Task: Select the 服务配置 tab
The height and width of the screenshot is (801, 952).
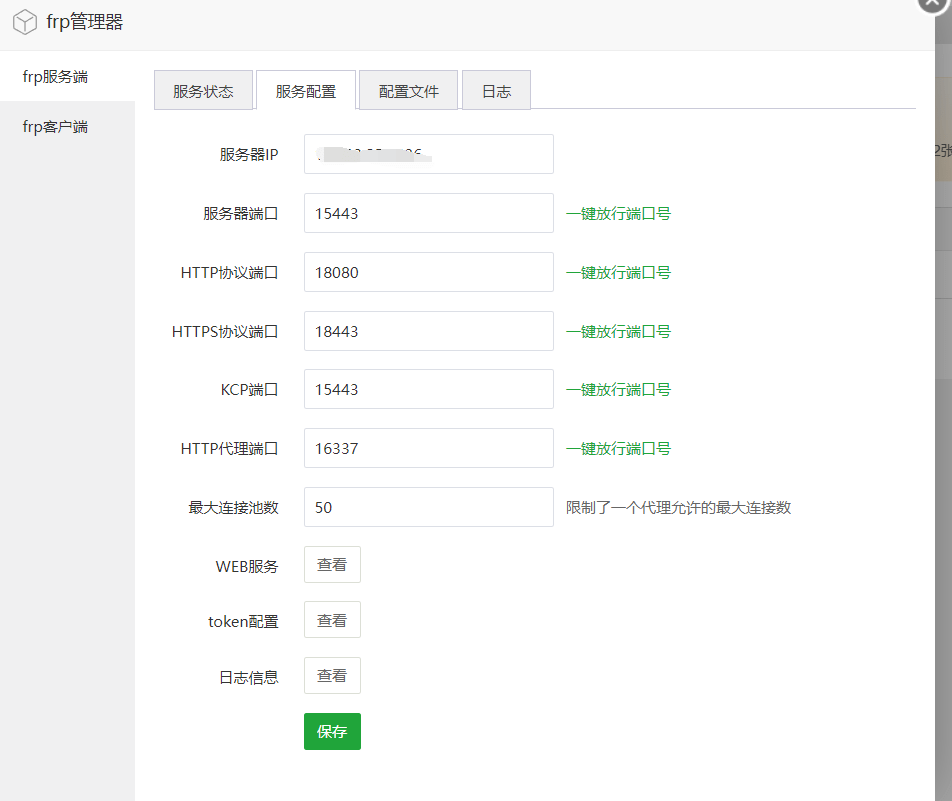Action: [x=306, y=91]
